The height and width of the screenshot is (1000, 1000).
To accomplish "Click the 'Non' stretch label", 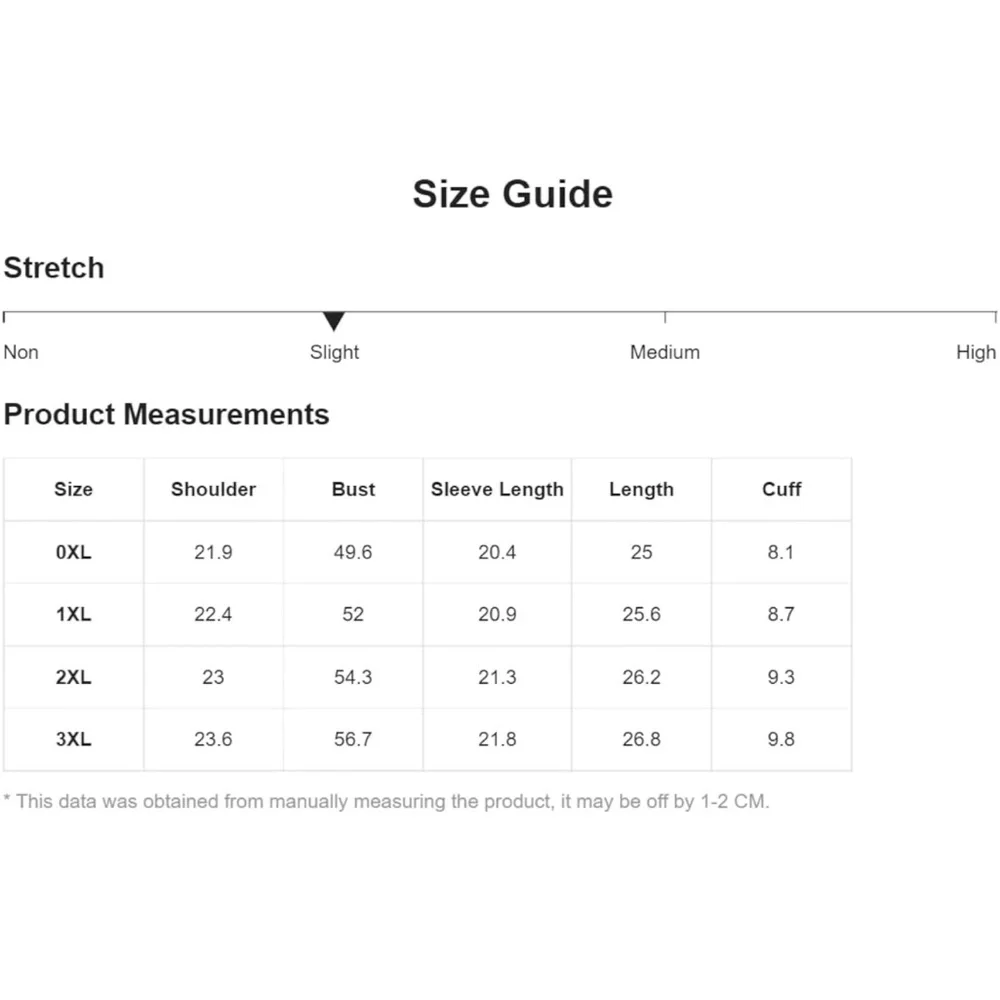I will click(x=21, y=352).
